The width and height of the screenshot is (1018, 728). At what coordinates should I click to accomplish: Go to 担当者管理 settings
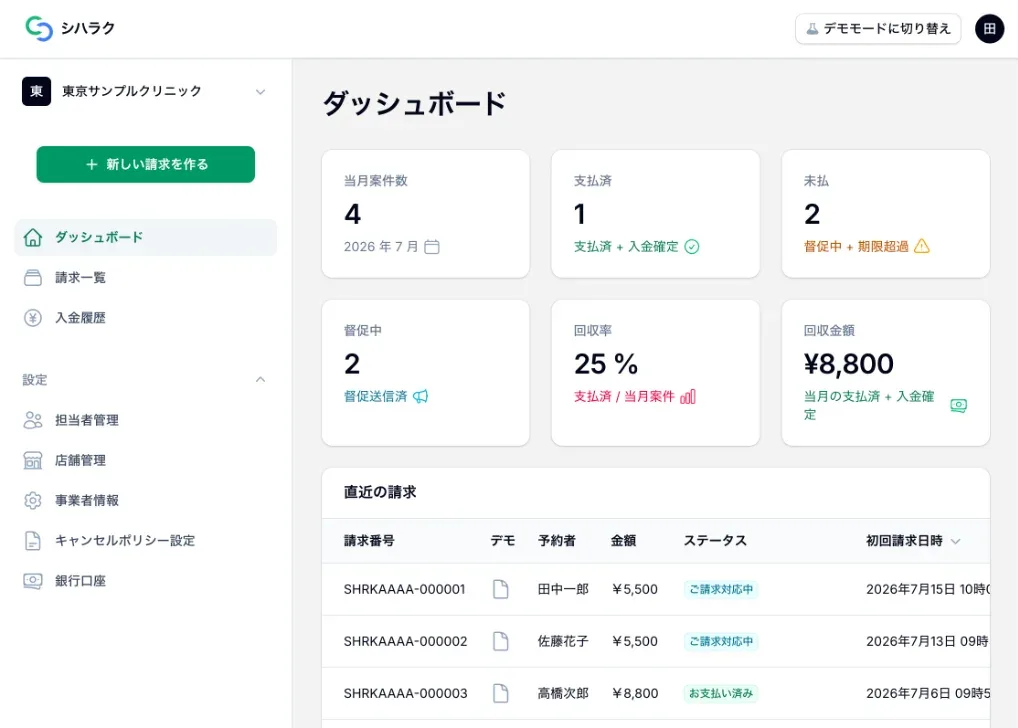[x=145, y=420]
